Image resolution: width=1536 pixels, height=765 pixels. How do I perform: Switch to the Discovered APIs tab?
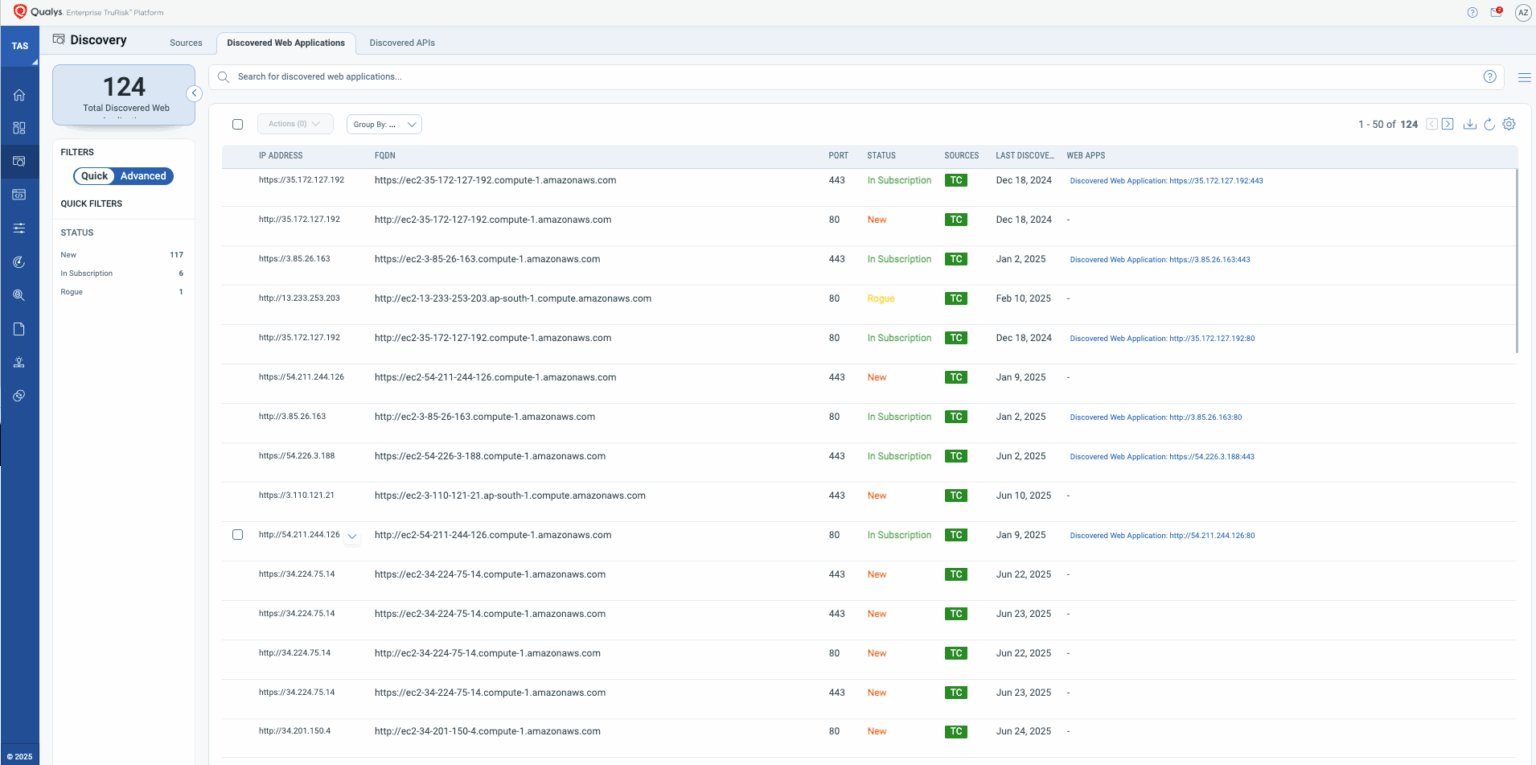tap(402, 43)
